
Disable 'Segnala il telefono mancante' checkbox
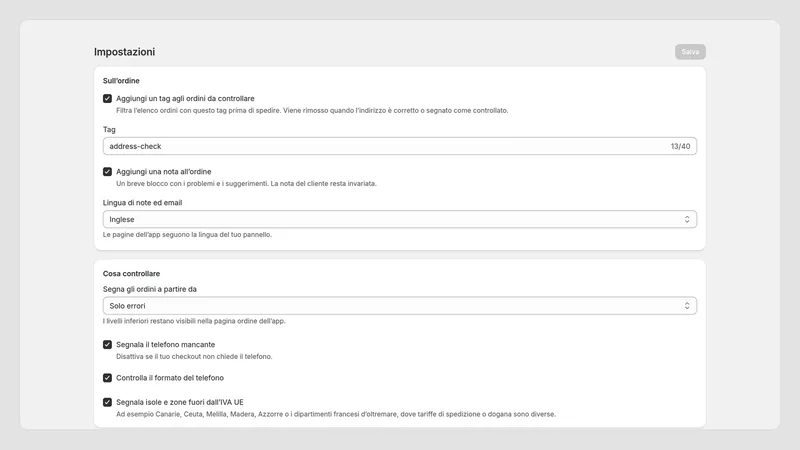coord(107,344)
